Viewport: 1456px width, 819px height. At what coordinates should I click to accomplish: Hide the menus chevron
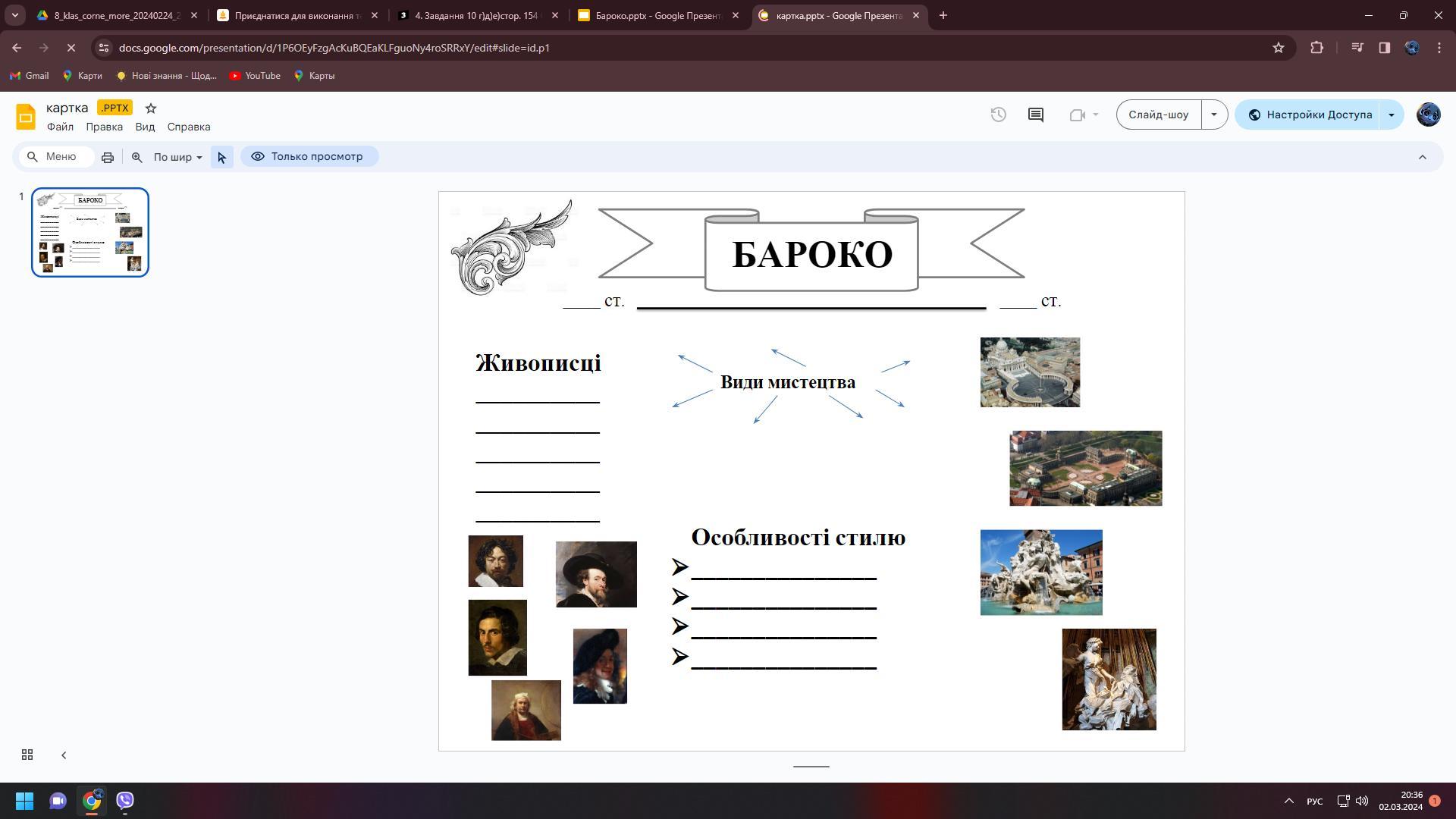tap(1423, 157)
